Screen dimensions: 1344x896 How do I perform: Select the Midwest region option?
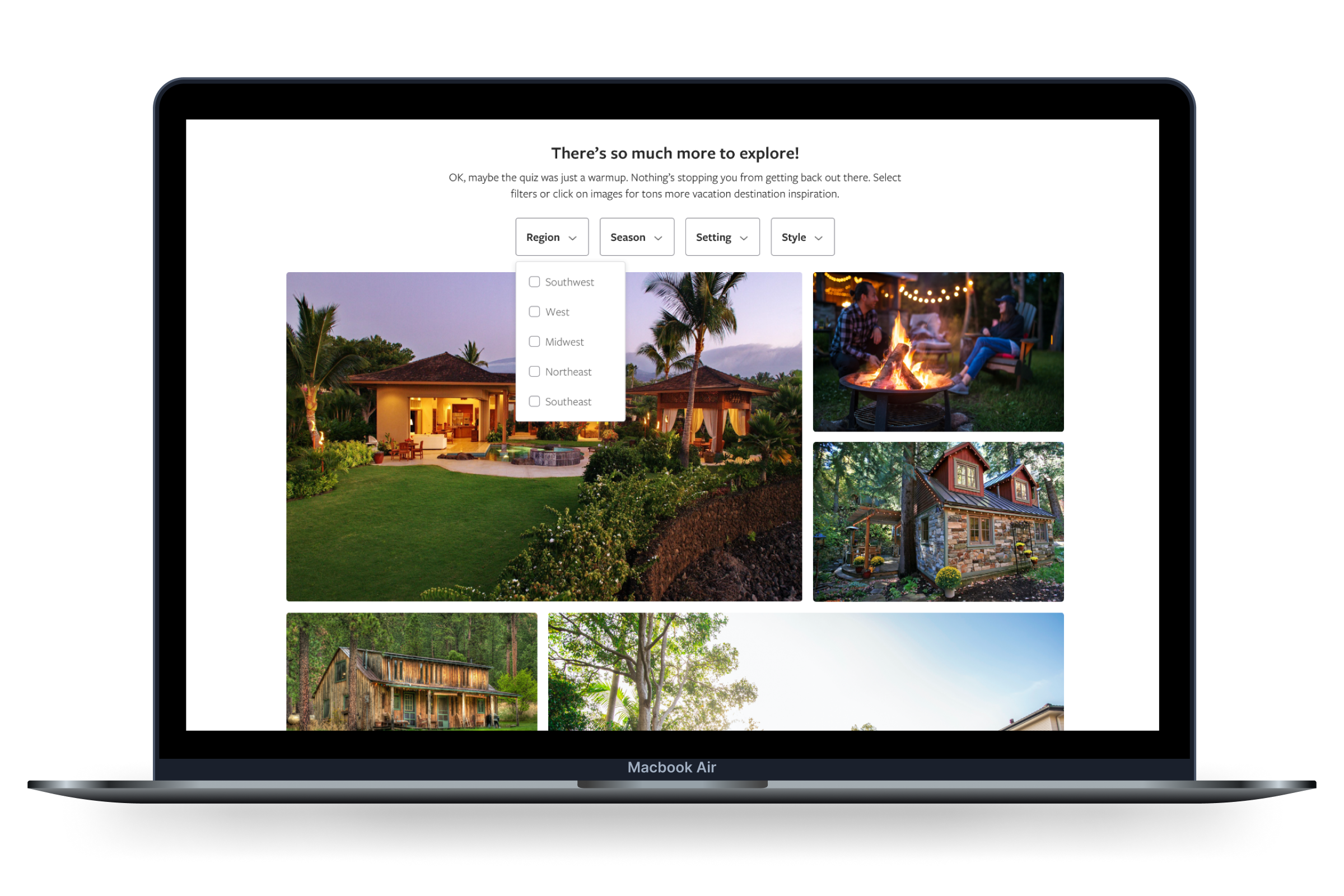click(x=535, y=342)
